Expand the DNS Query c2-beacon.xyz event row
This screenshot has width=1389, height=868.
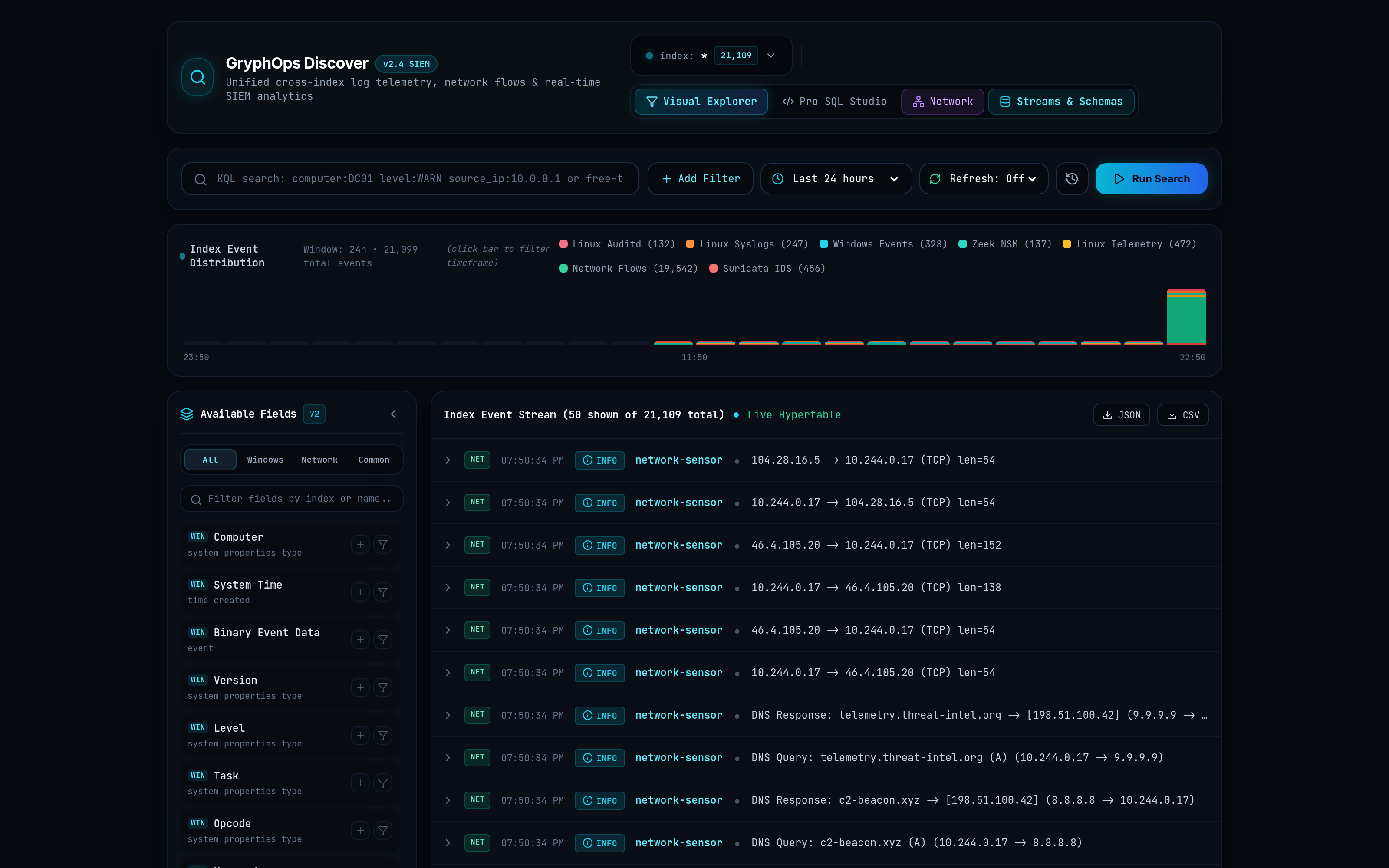[826, 843]
